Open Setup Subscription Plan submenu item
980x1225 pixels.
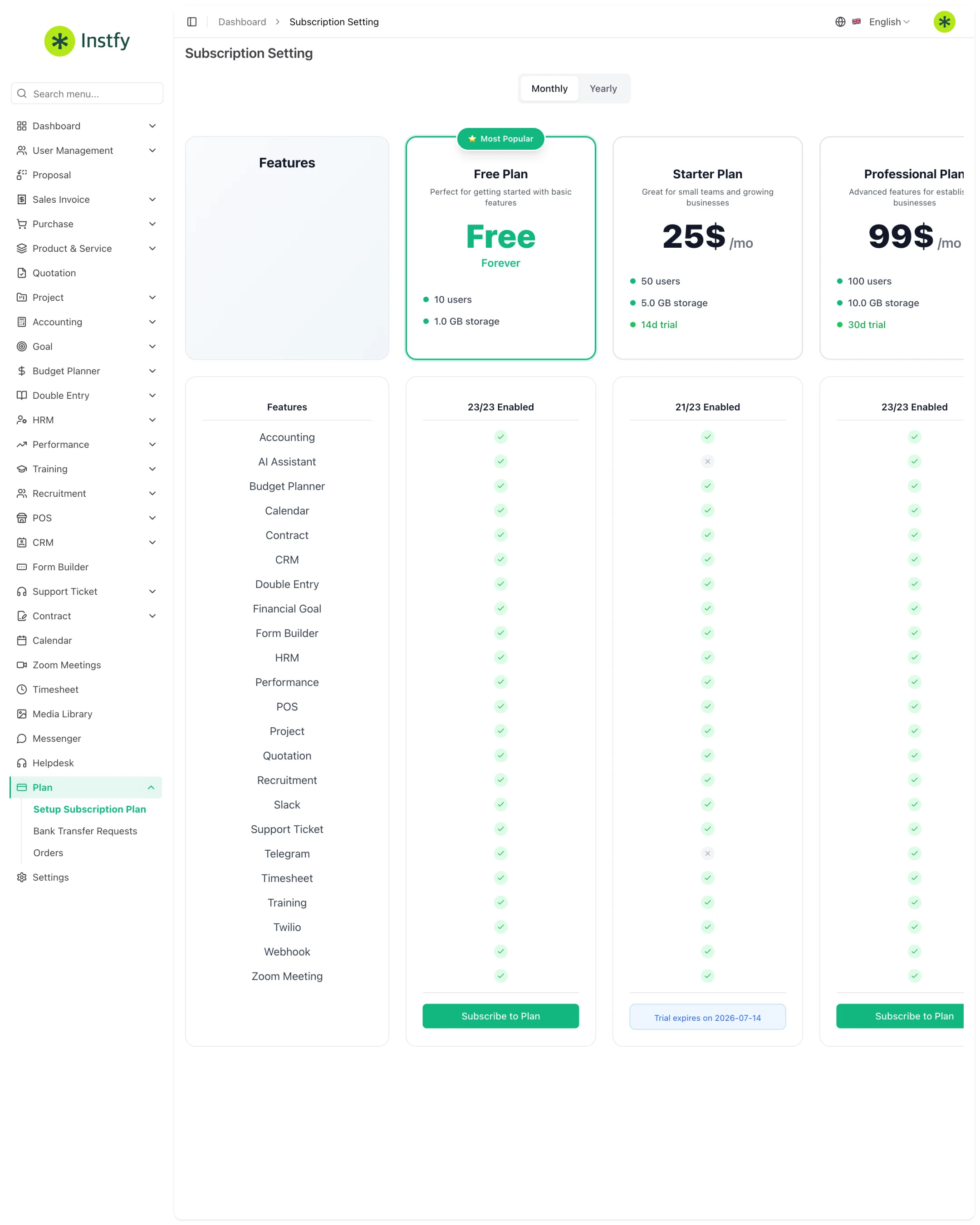90,809
